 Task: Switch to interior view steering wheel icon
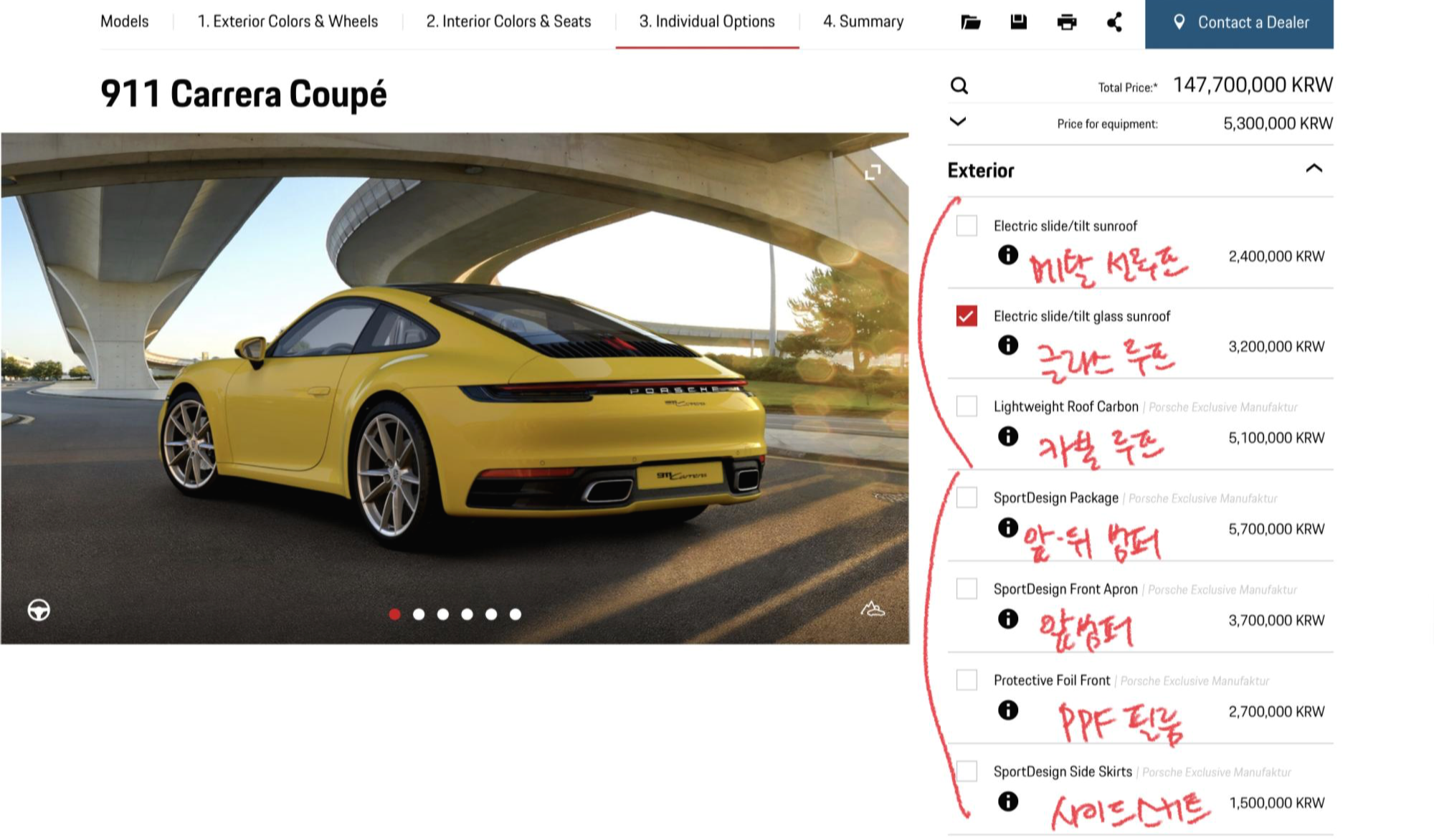pyautogui.click(x=39, y=610)
